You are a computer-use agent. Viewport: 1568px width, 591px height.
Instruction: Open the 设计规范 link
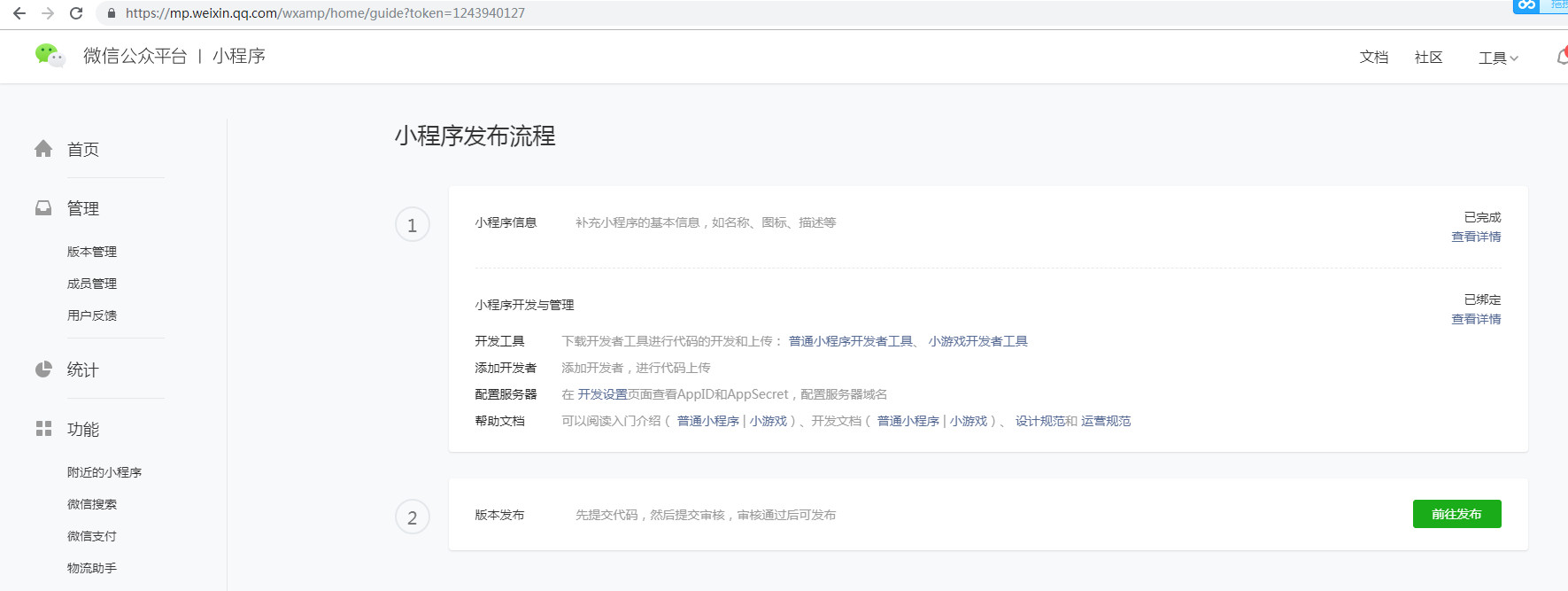click(x=1039, y=421)
